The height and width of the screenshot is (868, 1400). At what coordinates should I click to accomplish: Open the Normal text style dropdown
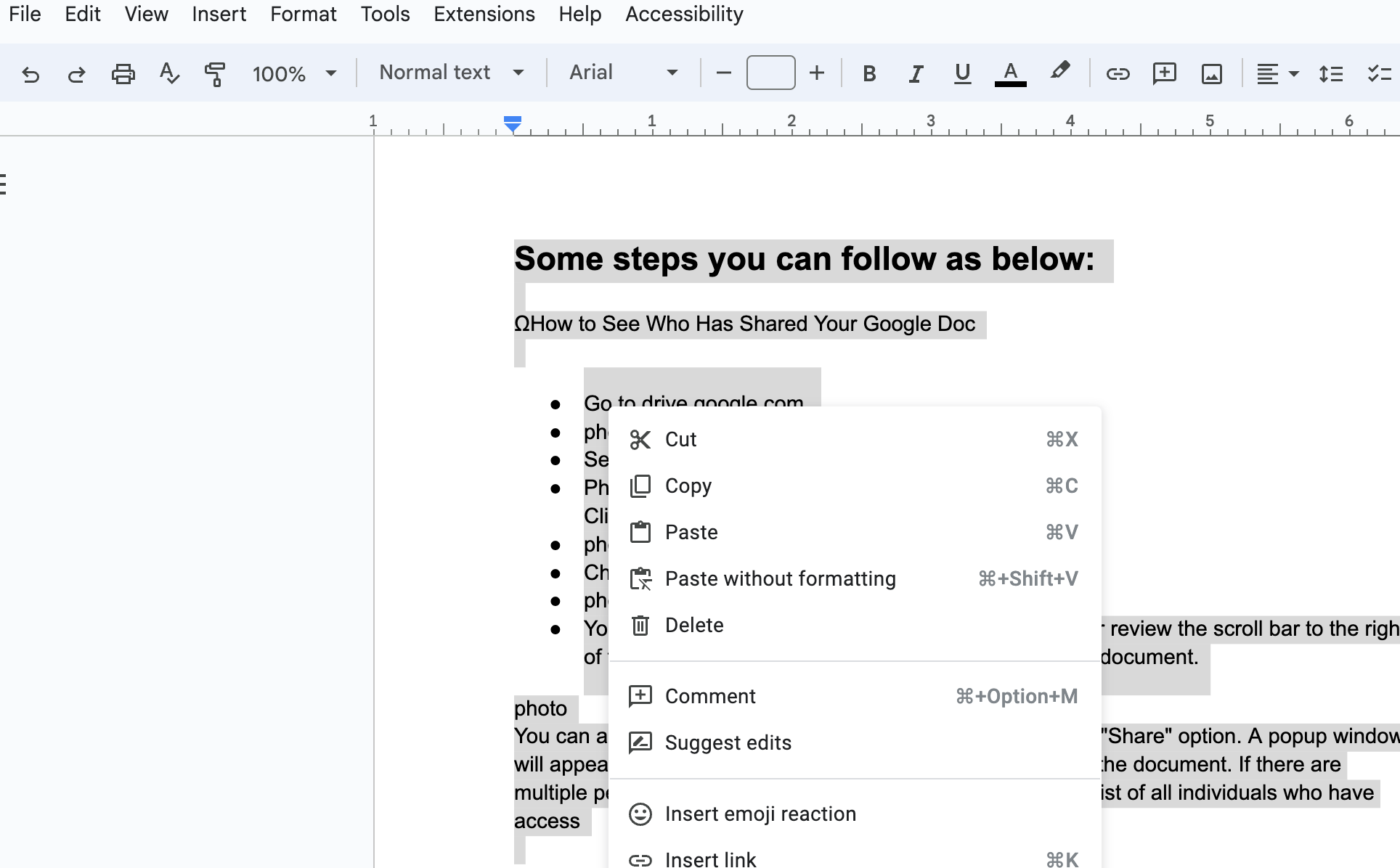[452, 73]
